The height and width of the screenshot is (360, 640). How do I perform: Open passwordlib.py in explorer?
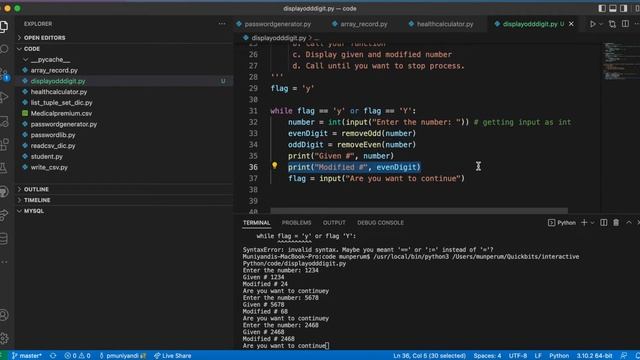pyautogui.click(x=53, y=135)
